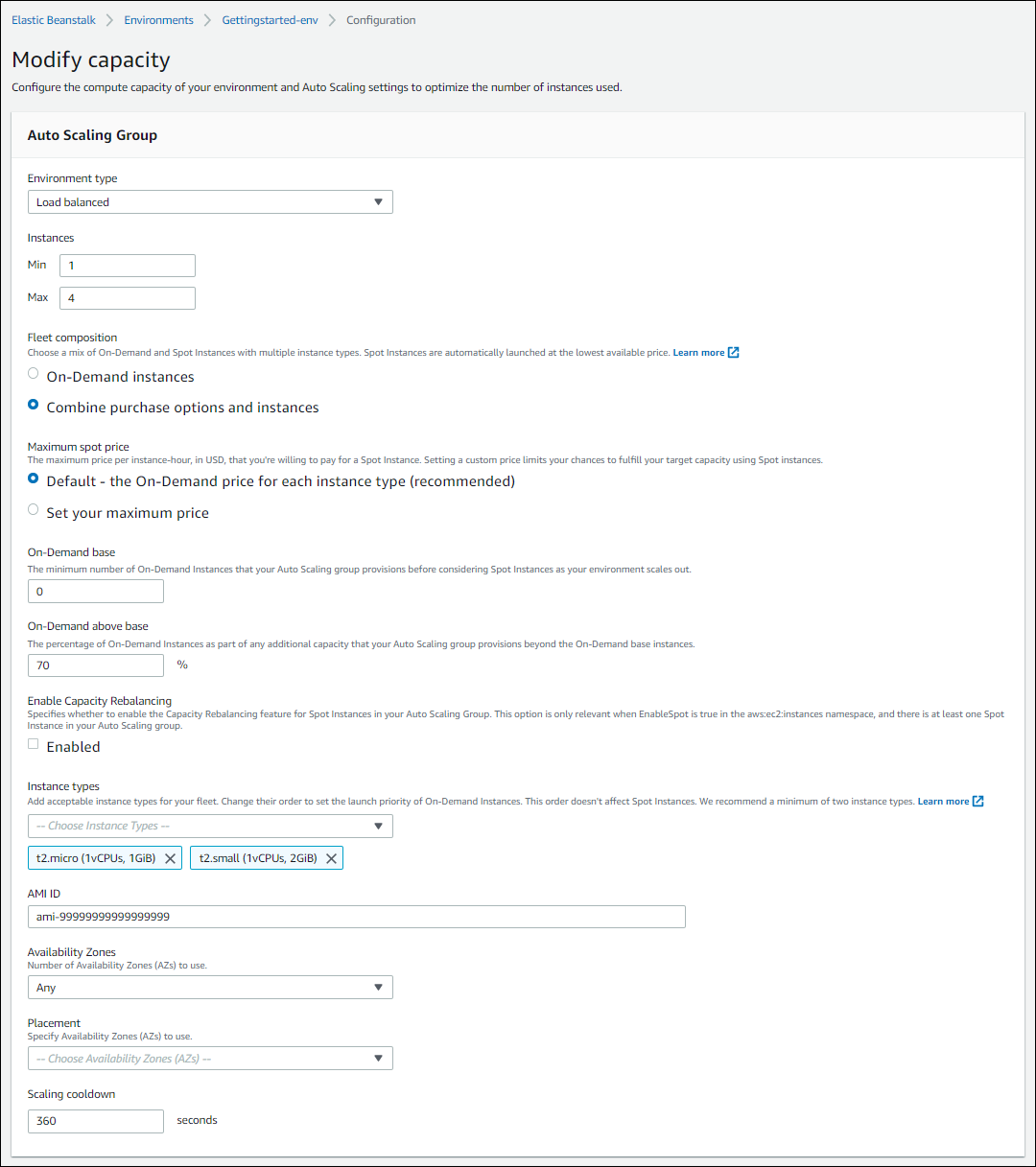Enable Capacity Rebalancing checkbox
This screenshot has height=1167, width=1036.
click(x=34, y=744)
